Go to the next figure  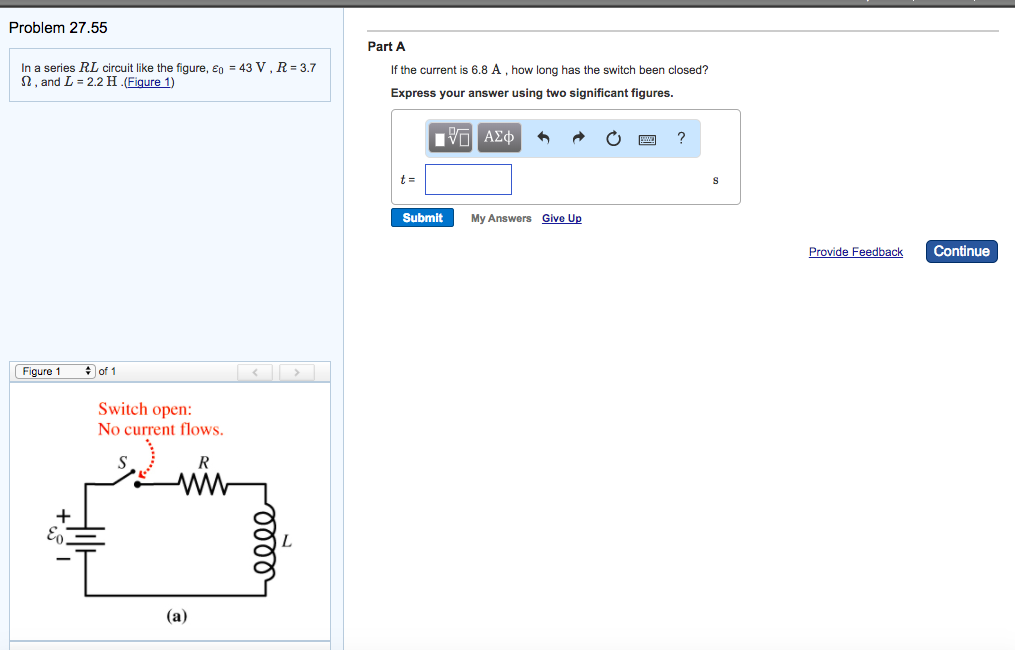point(296,371)
